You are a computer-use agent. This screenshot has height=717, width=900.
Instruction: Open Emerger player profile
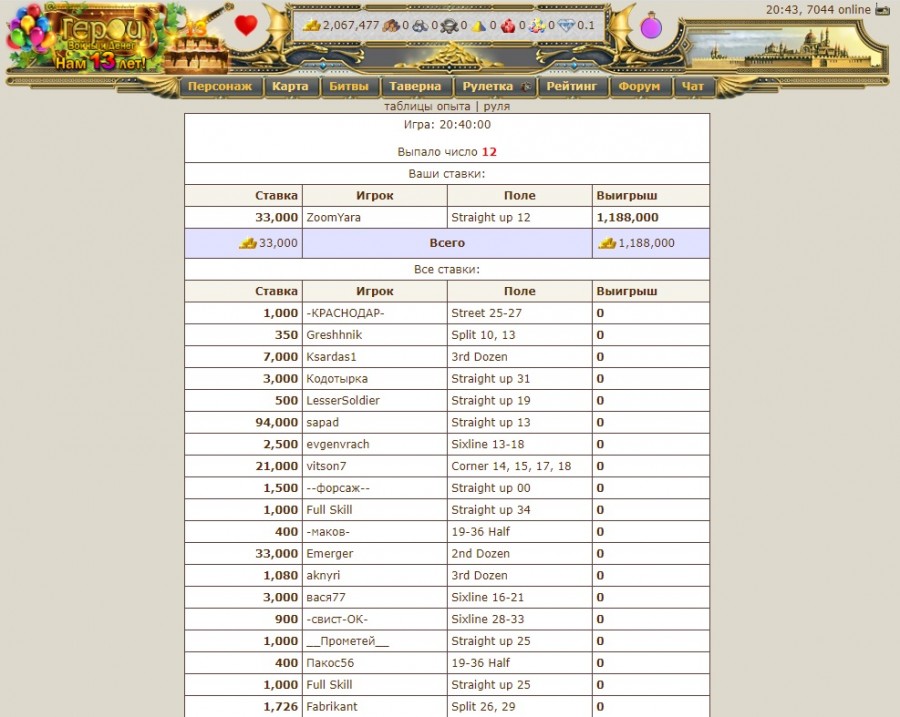coord(330,554)
